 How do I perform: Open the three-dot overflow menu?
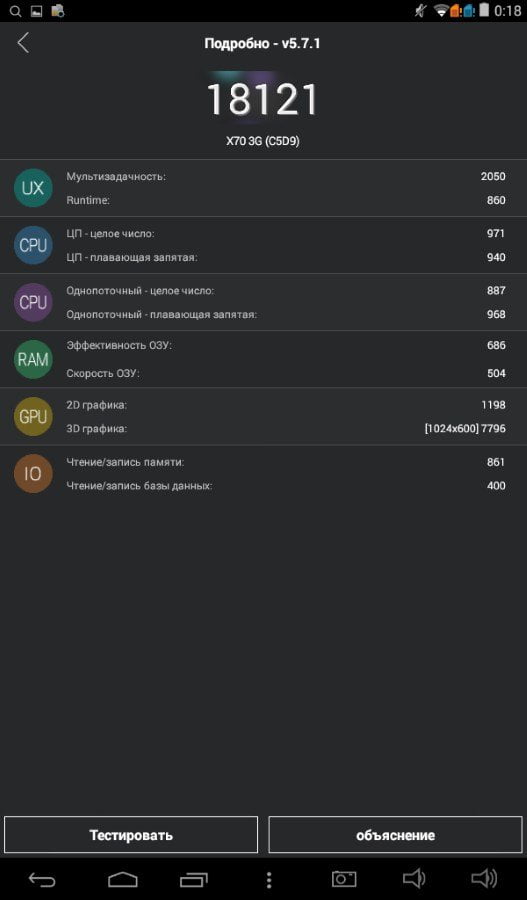pyautogui.click(x=269, y=879)
